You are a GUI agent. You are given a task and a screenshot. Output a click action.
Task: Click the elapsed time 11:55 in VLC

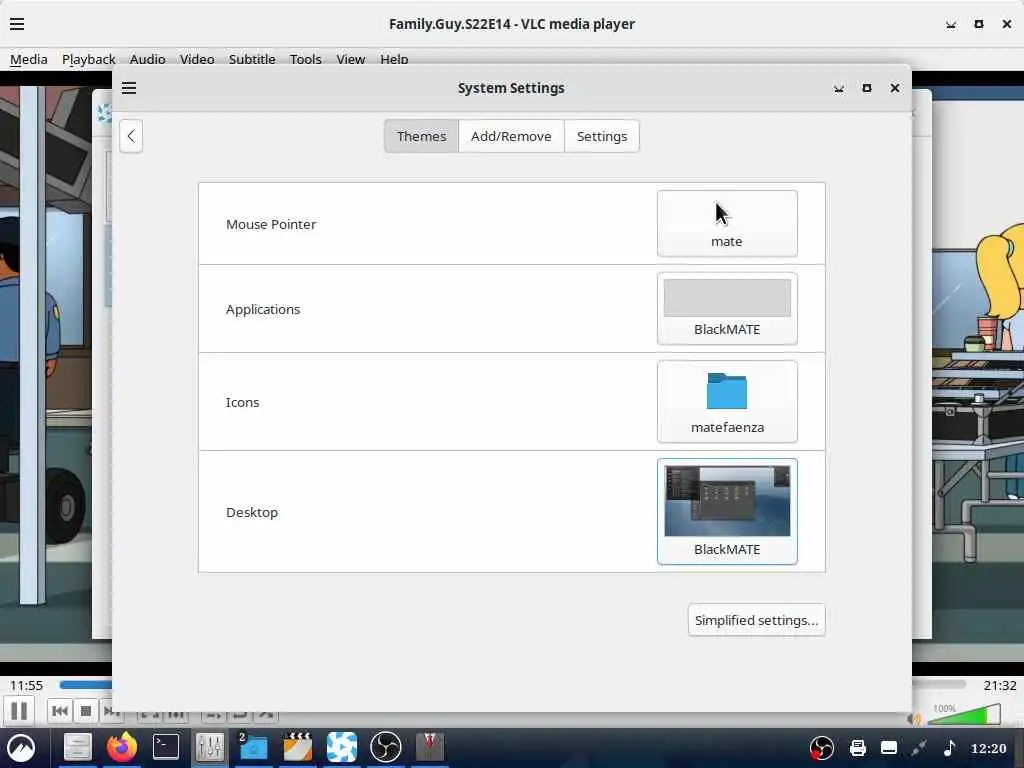point(26,685)
